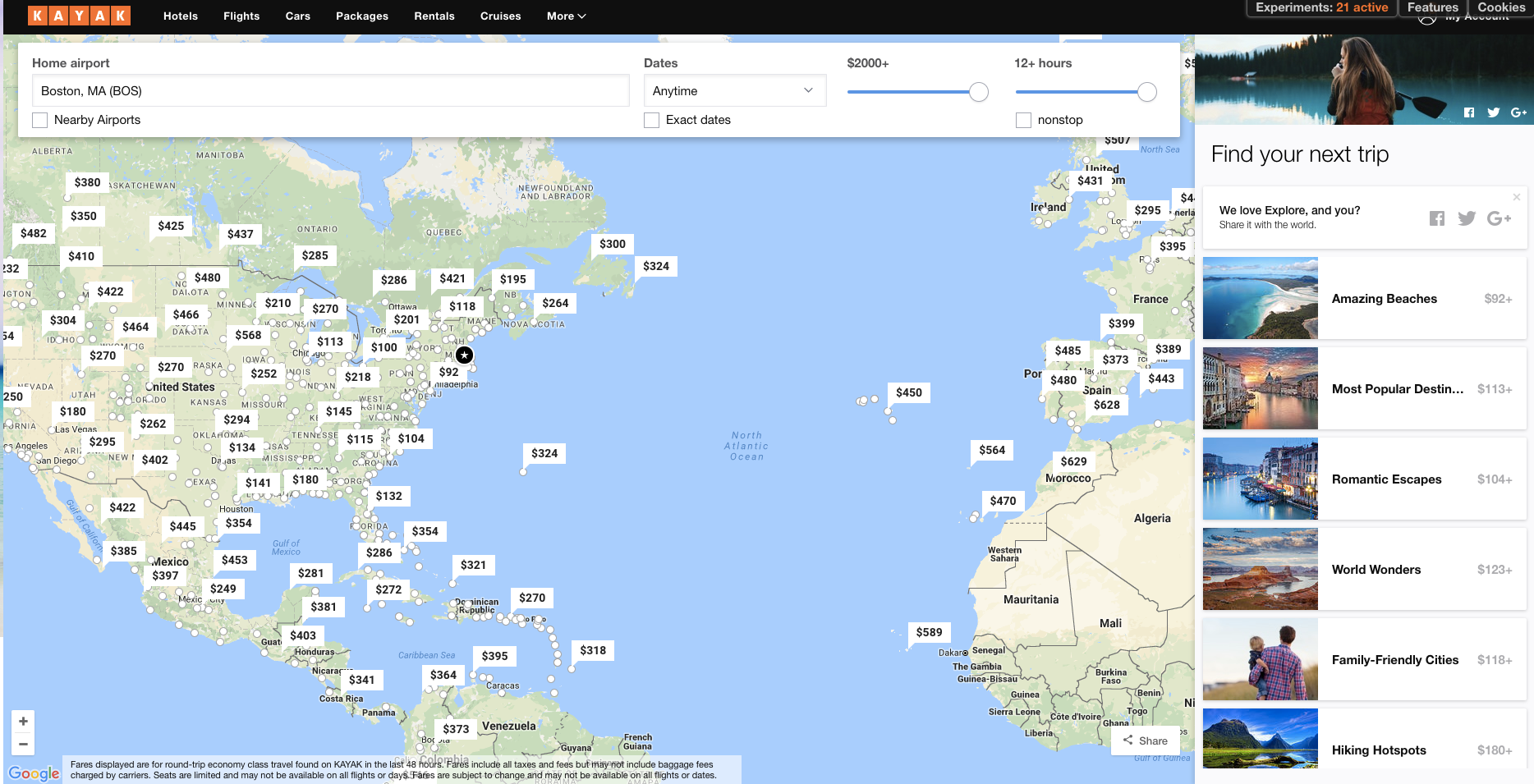Image resolution: width=1534 pixels, height=784 pixels.
Task: Open the Hotels tab
Action: click(x=181, y=16)
